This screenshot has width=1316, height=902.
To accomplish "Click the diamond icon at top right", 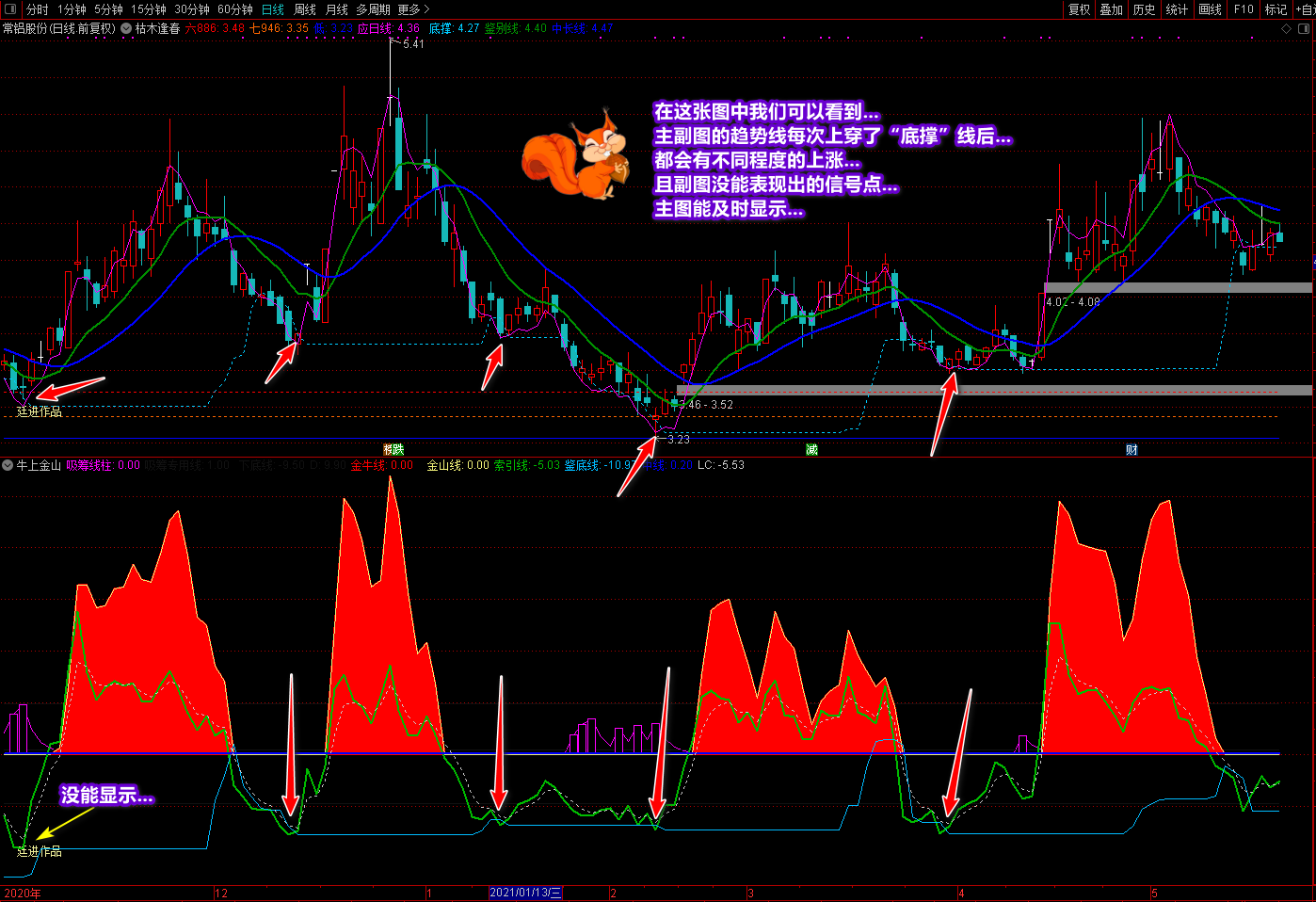I will (x=1287, y=29).
